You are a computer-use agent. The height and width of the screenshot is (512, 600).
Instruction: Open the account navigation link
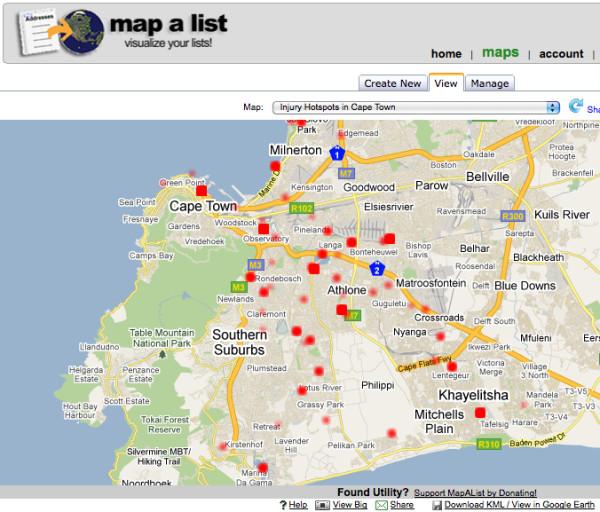tap(561, 54)
